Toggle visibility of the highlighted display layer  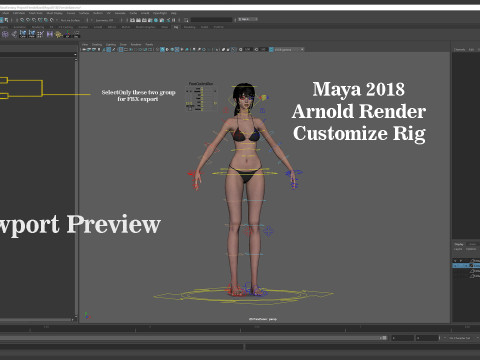[455, 266]
